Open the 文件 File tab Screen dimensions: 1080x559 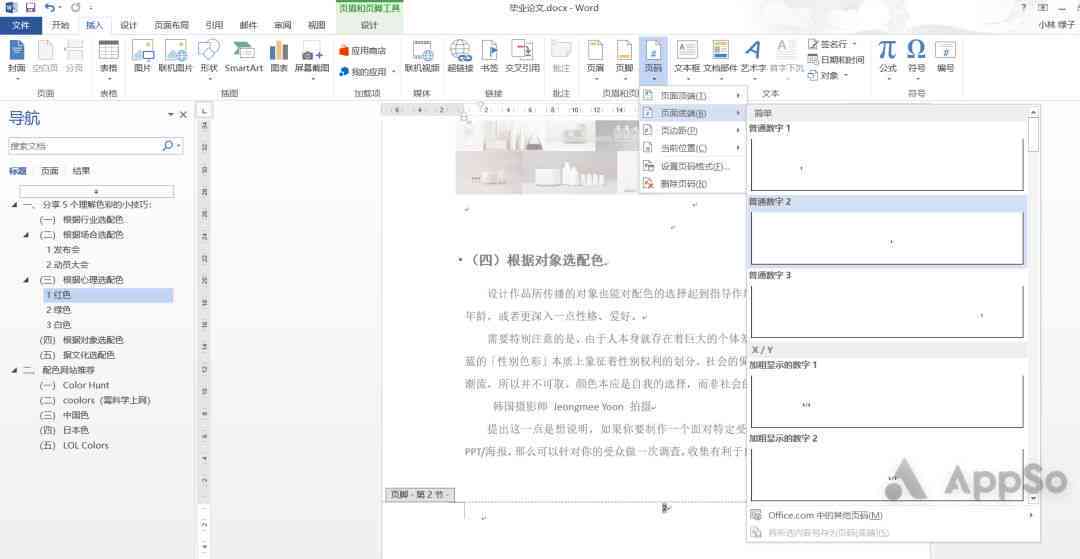tap(21, 25)
